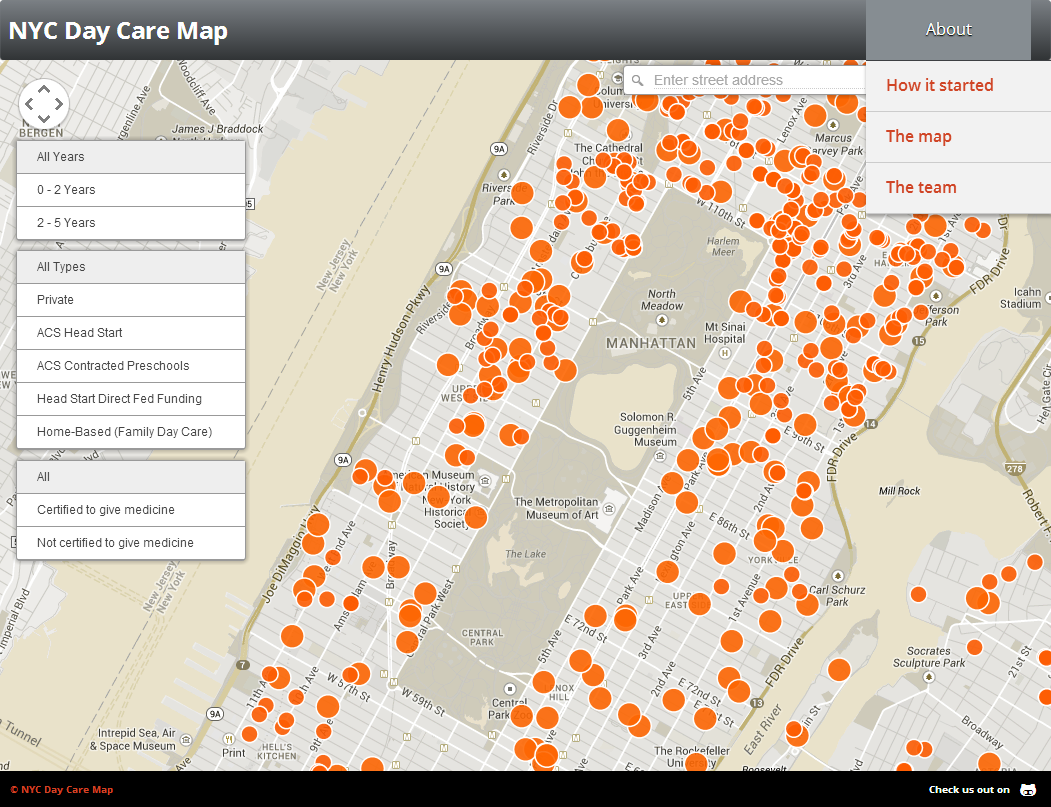Filter by Private day care type
This screenshot has width=1051, height=807.
click(131, 300)
